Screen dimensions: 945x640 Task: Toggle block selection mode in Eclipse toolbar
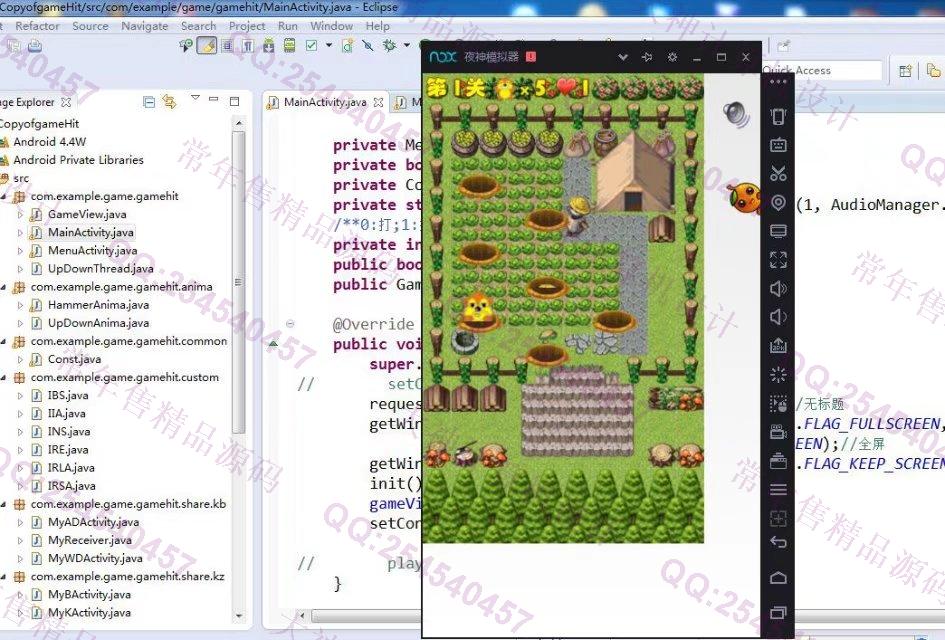pyautogui.click(x=228, y=46)
